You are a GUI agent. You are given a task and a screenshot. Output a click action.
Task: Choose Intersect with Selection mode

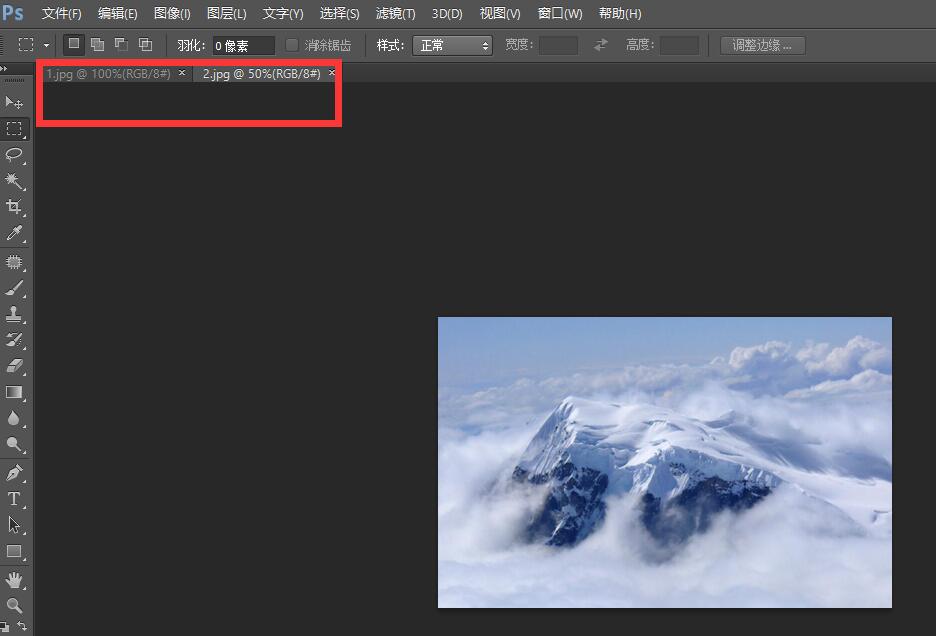[145, 44]
